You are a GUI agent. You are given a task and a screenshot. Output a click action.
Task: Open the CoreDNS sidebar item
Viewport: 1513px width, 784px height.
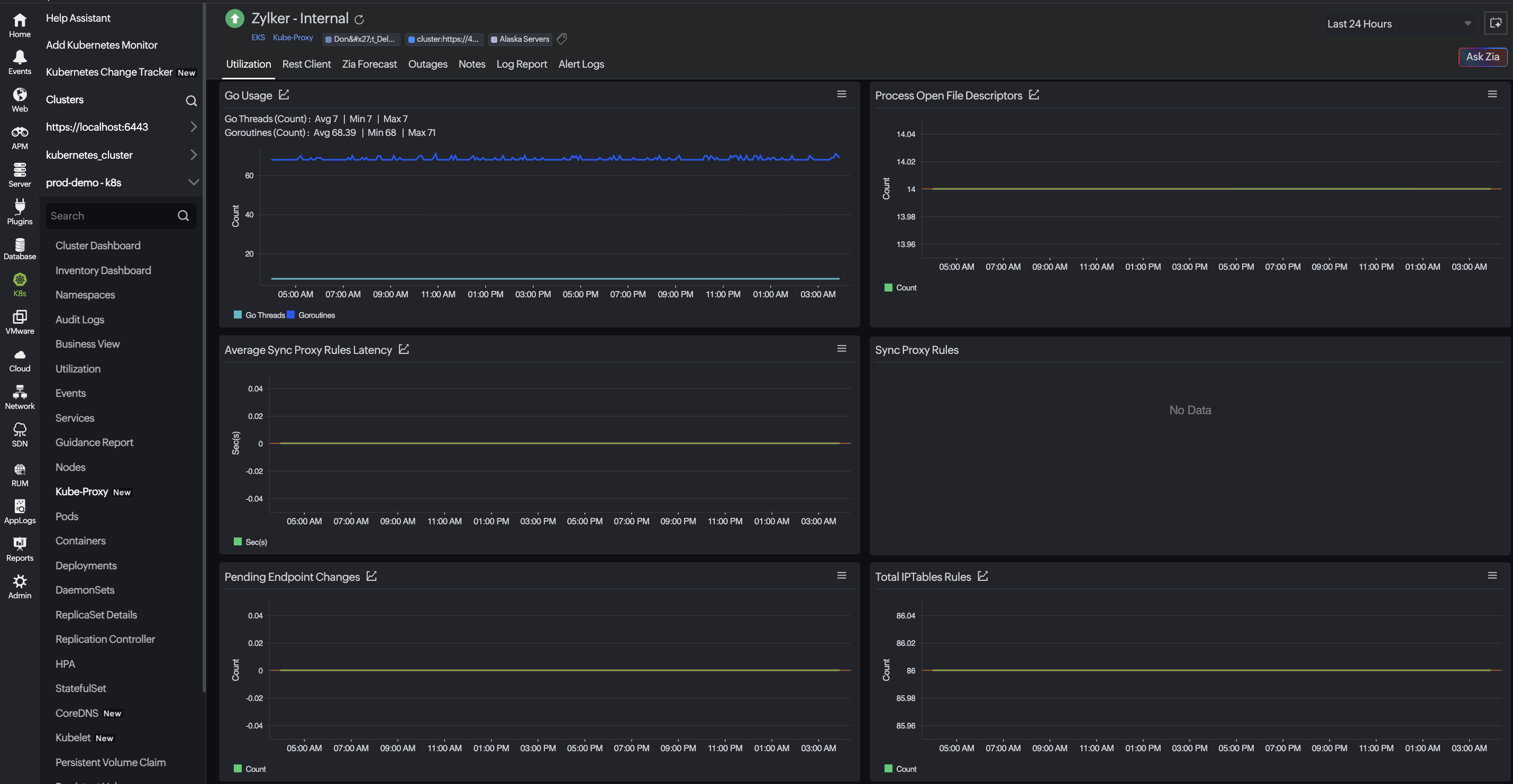[76, 713]
